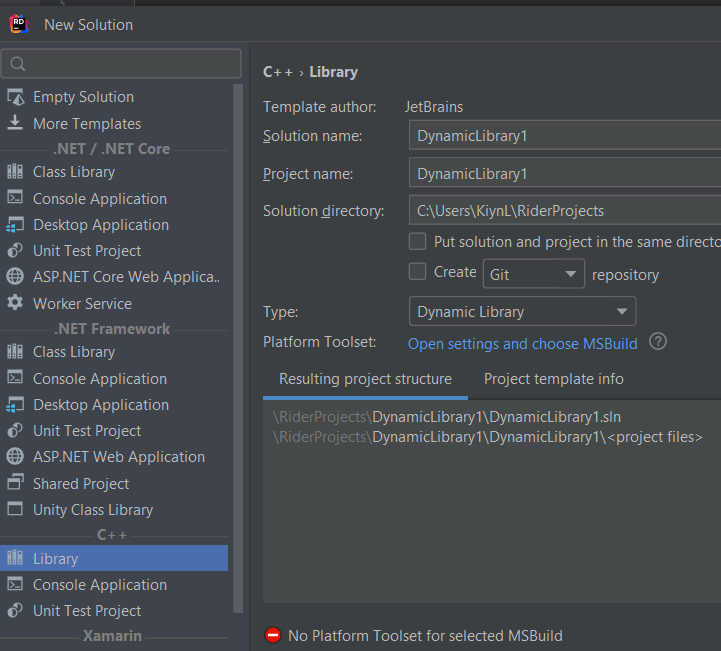
Task: Switch to the Project template info tab
Action: click(553, 379)
